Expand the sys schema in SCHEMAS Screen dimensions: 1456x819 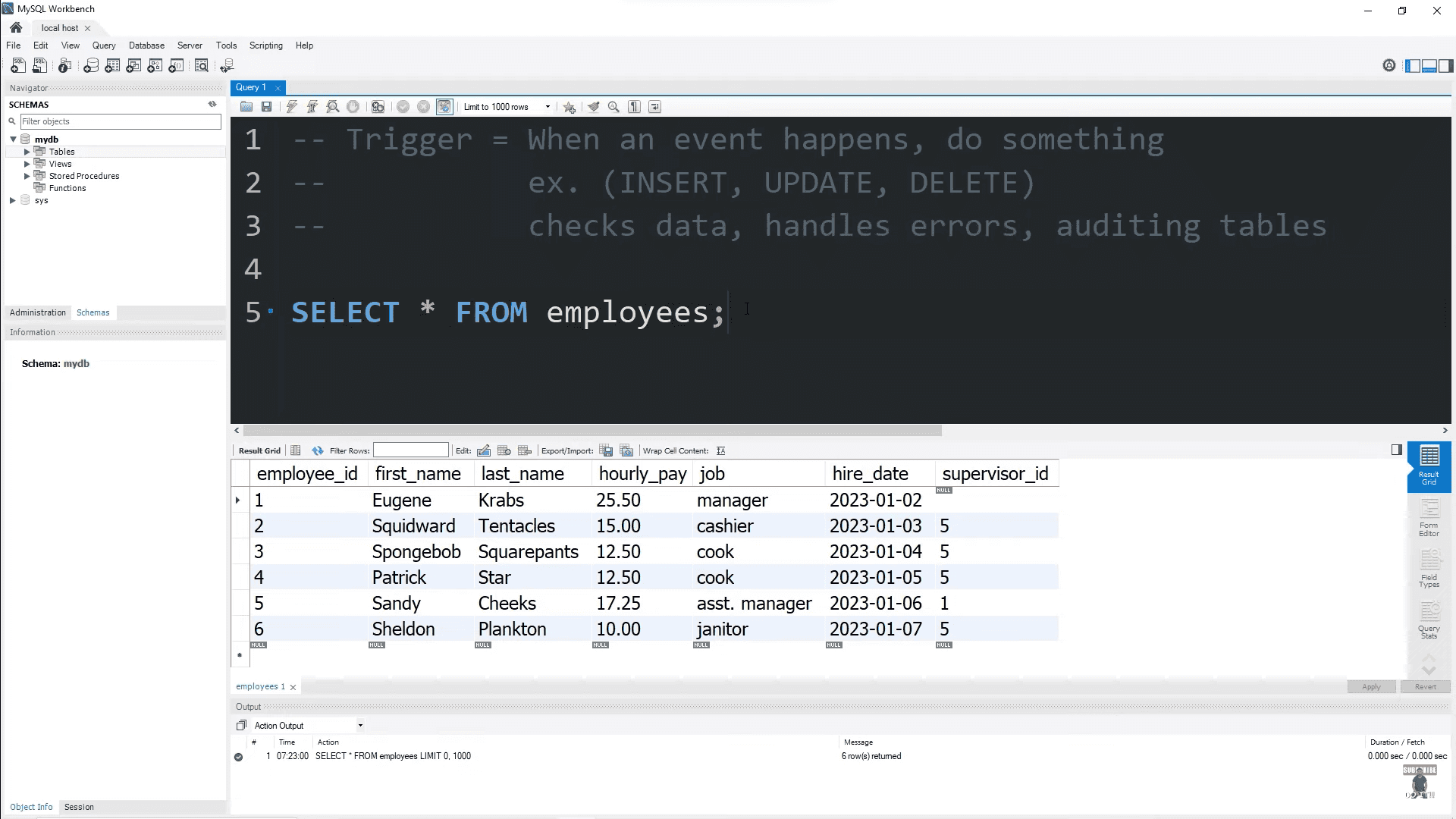point(12,200)
